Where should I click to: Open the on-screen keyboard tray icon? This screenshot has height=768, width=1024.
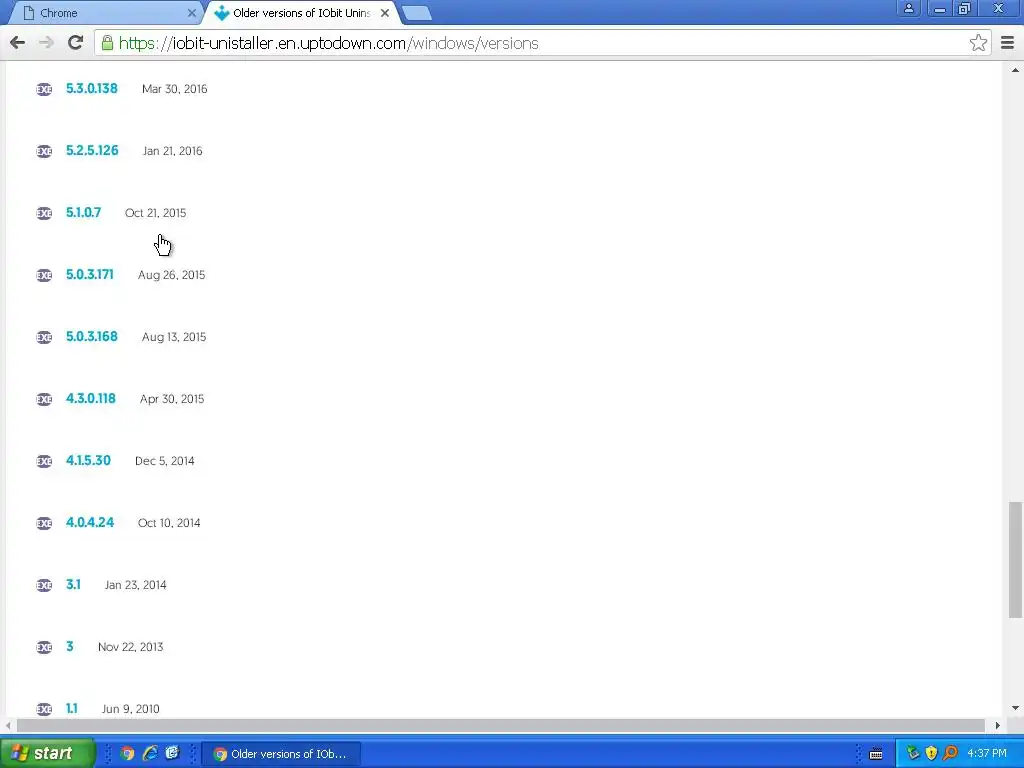(876, 754)
